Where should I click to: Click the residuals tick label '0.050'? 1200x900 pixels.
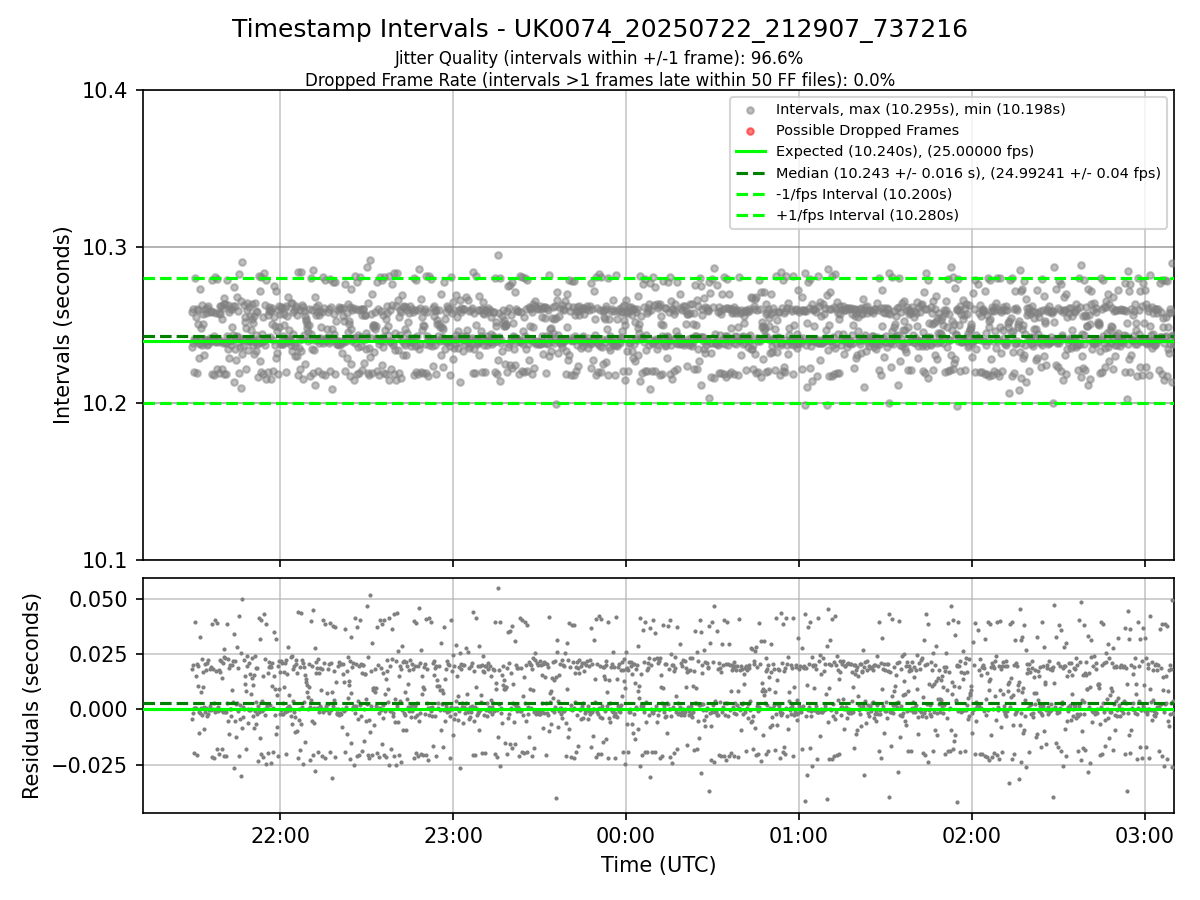tap(99, 599)
